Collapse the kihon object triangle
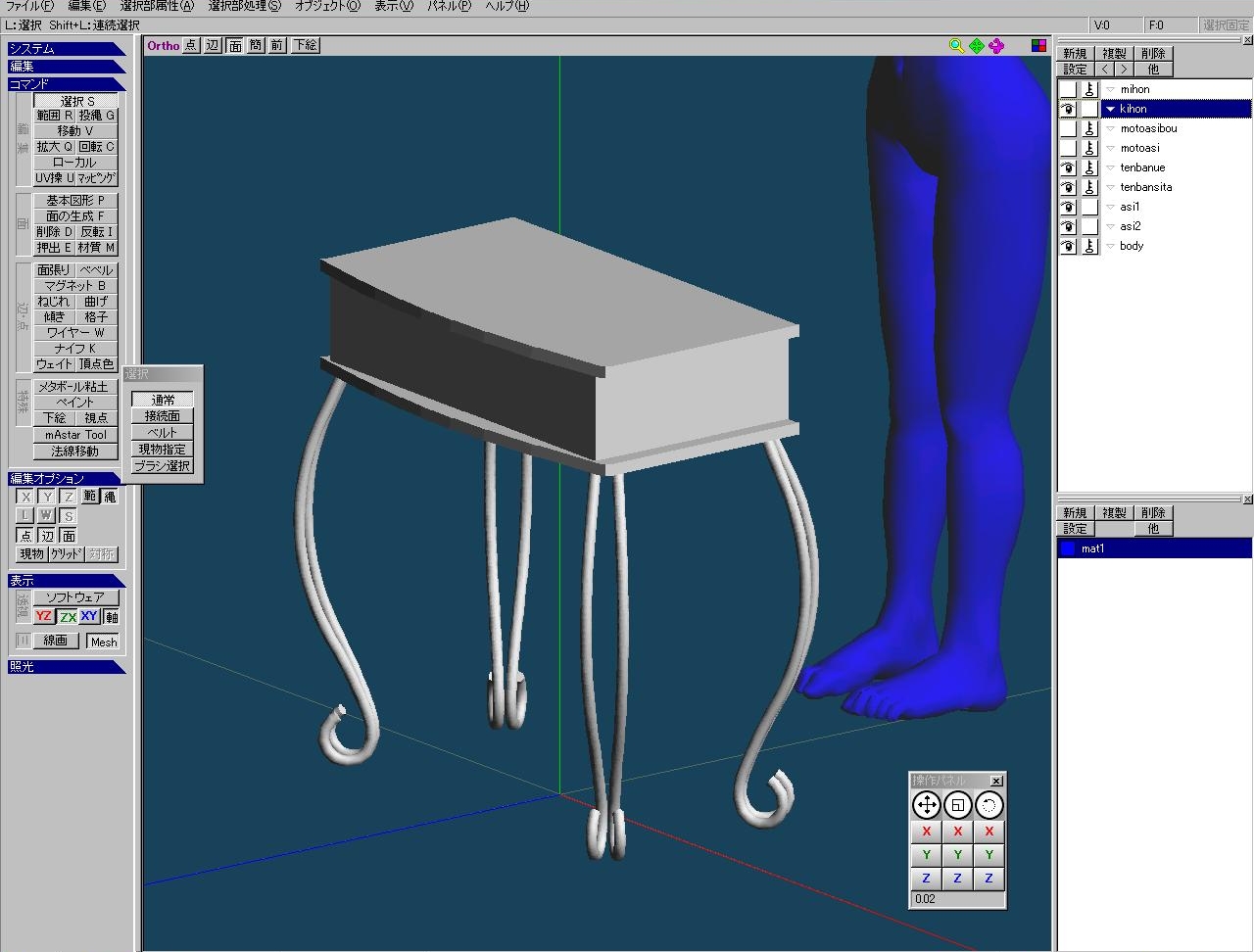 tap(1110, 109)
